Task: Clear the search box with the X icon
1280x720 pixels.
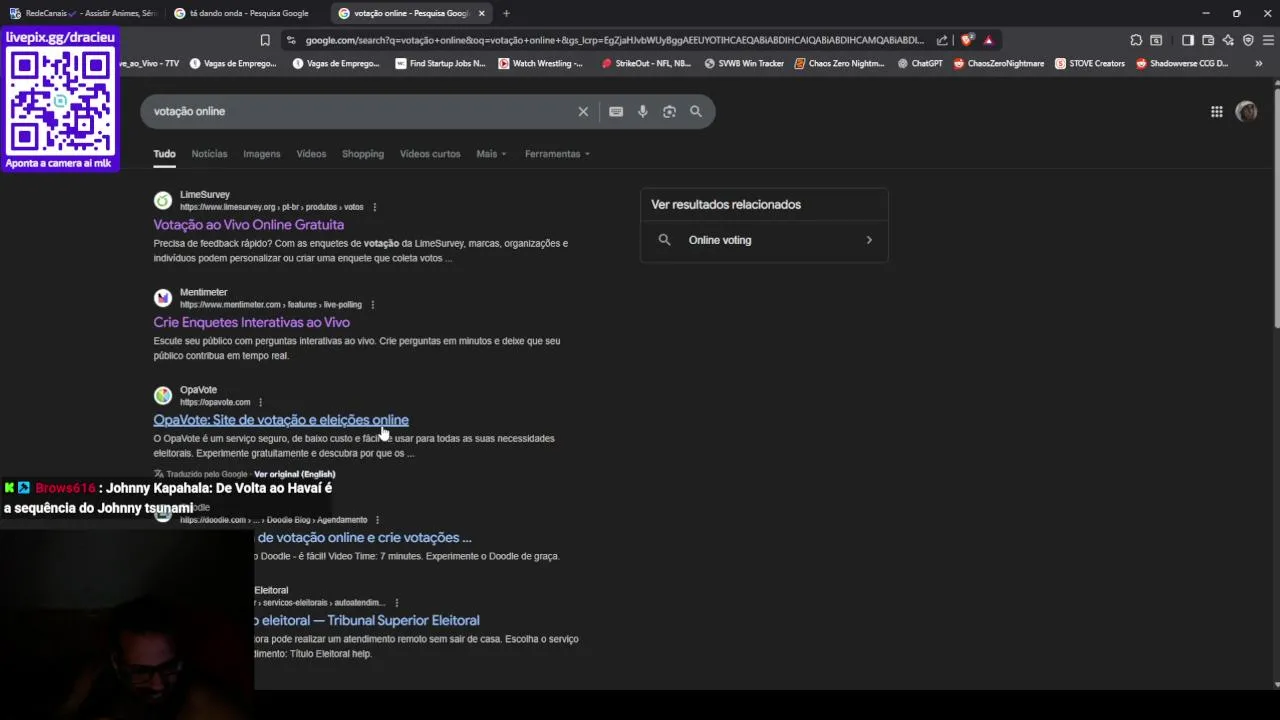Action: (x=583, y=112)
